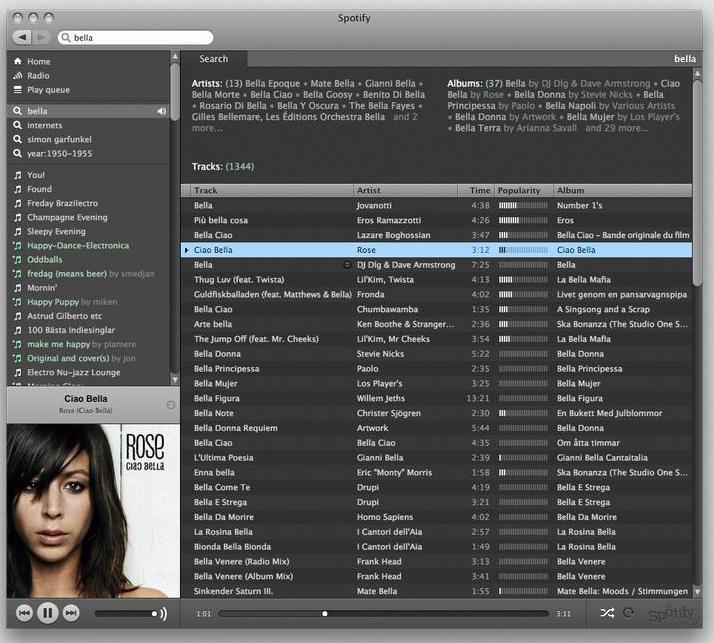Screen dimensions: 714x643
Task: Select the bella search in the sidebar
Action: (x=88, y=111)
